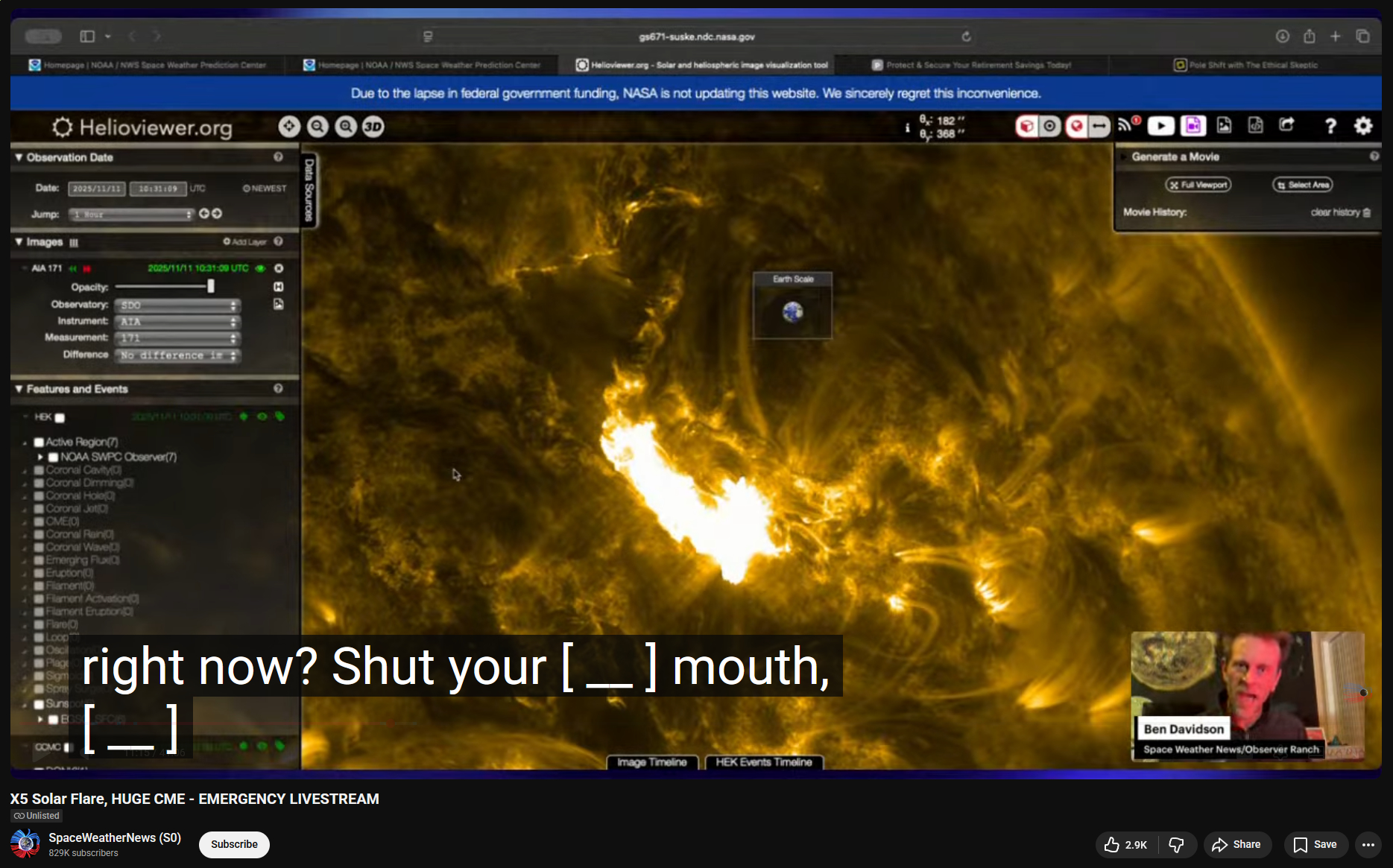Download the AIA 171 layer image file
This screenshot has height=868, width=1393.
pyautogui.click(x=279, y=304)
